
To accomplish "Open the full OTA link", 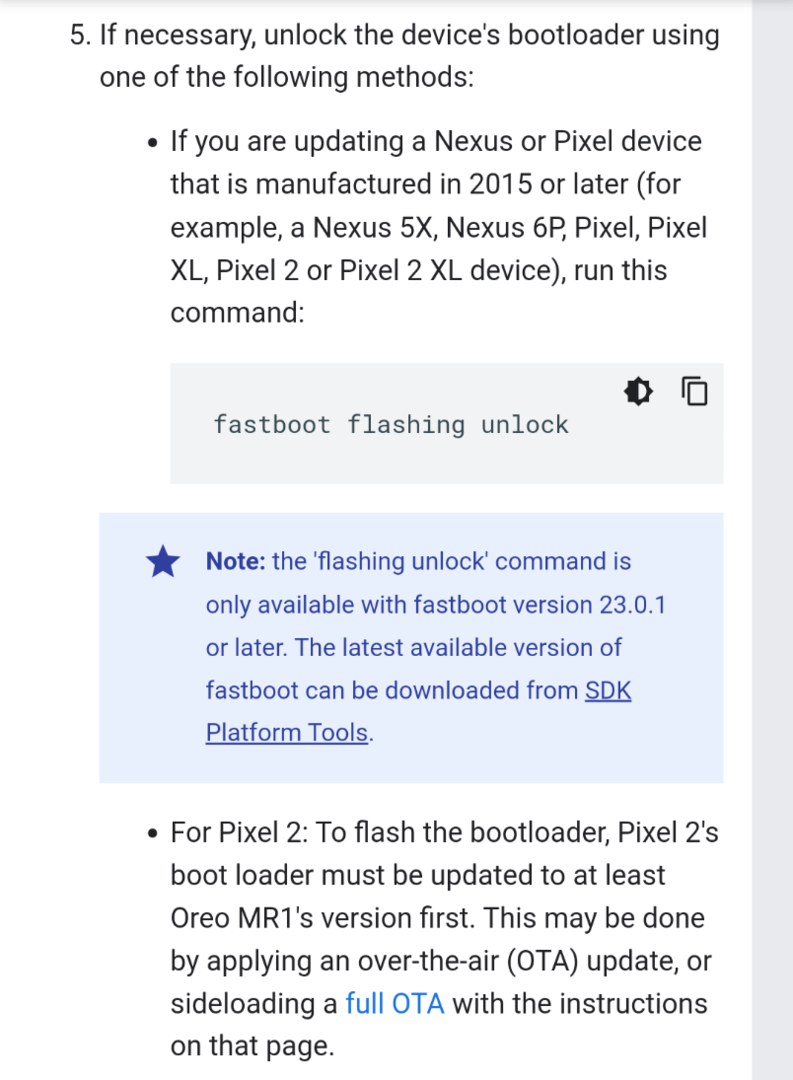I will (395, 1003).
